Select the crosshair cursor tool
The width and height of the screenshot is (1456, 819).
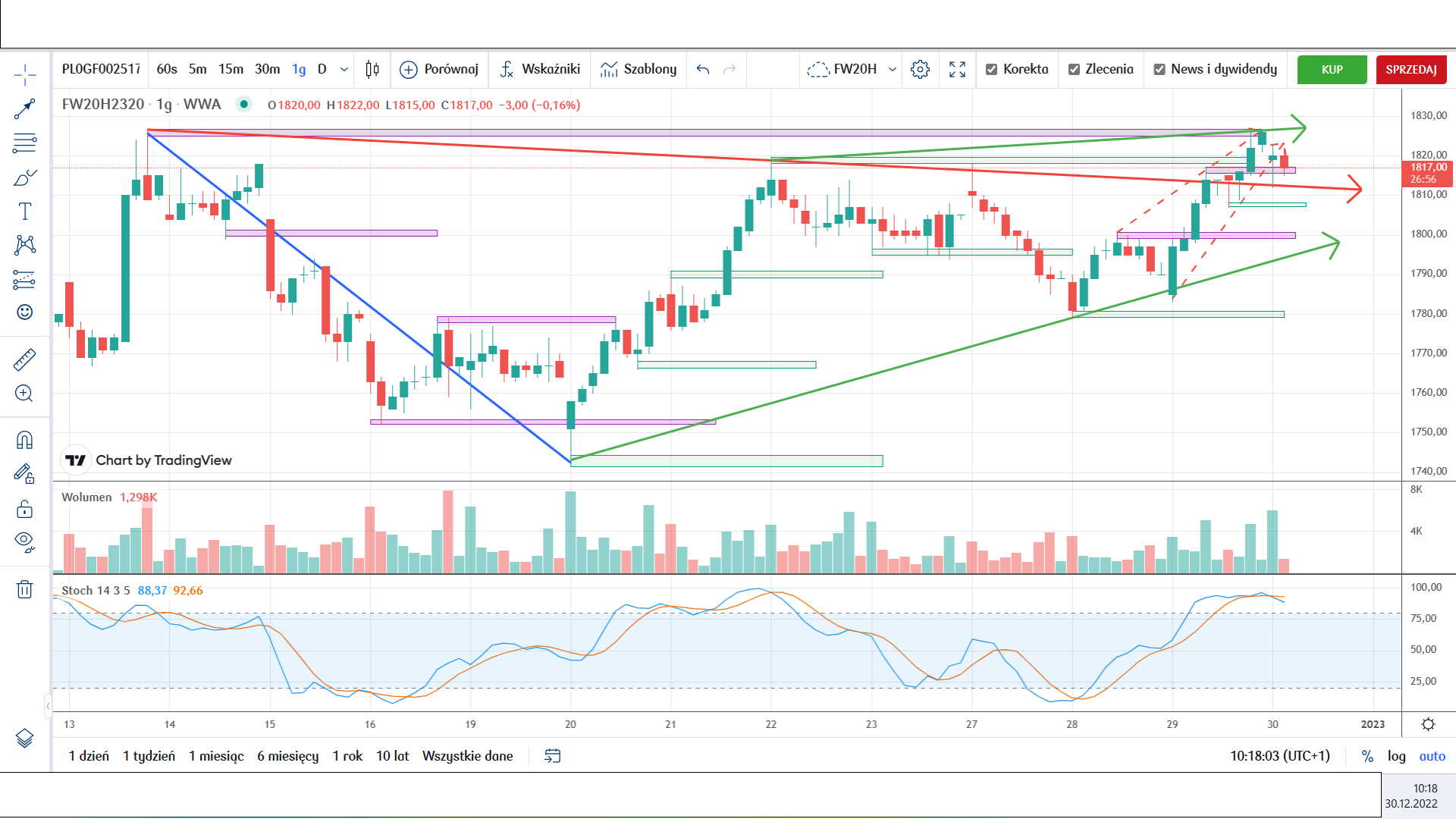click(25, 75)
